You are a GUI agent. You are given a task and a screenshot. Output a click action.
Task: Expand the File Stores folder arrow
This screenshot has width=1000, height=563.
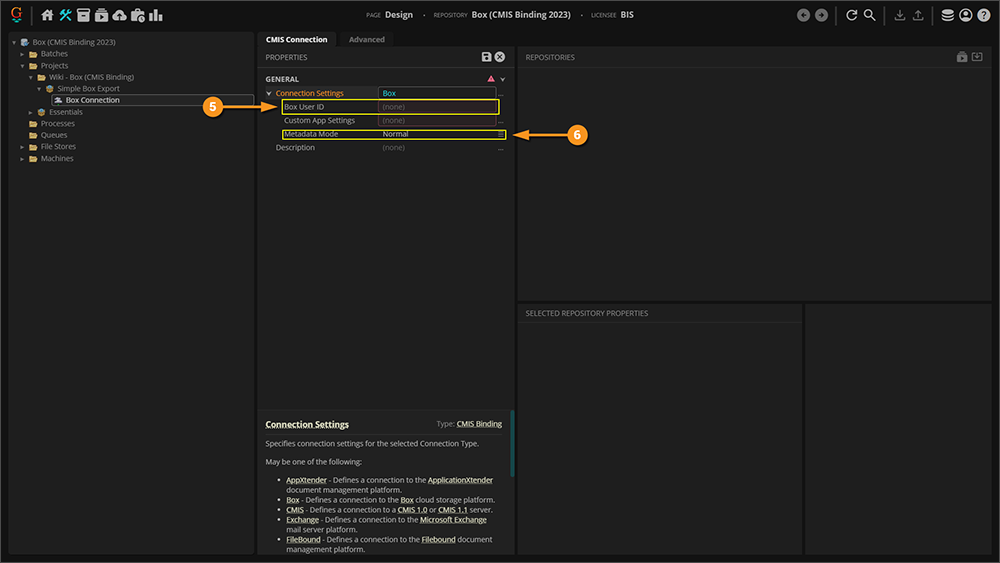coord(22,147)
